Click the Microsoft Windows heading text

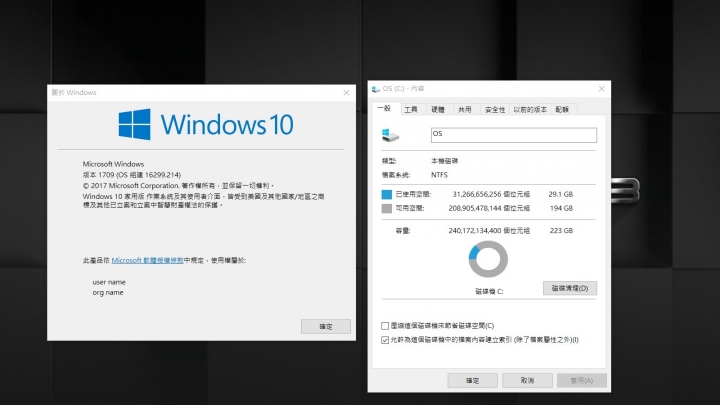click(113, 164)
